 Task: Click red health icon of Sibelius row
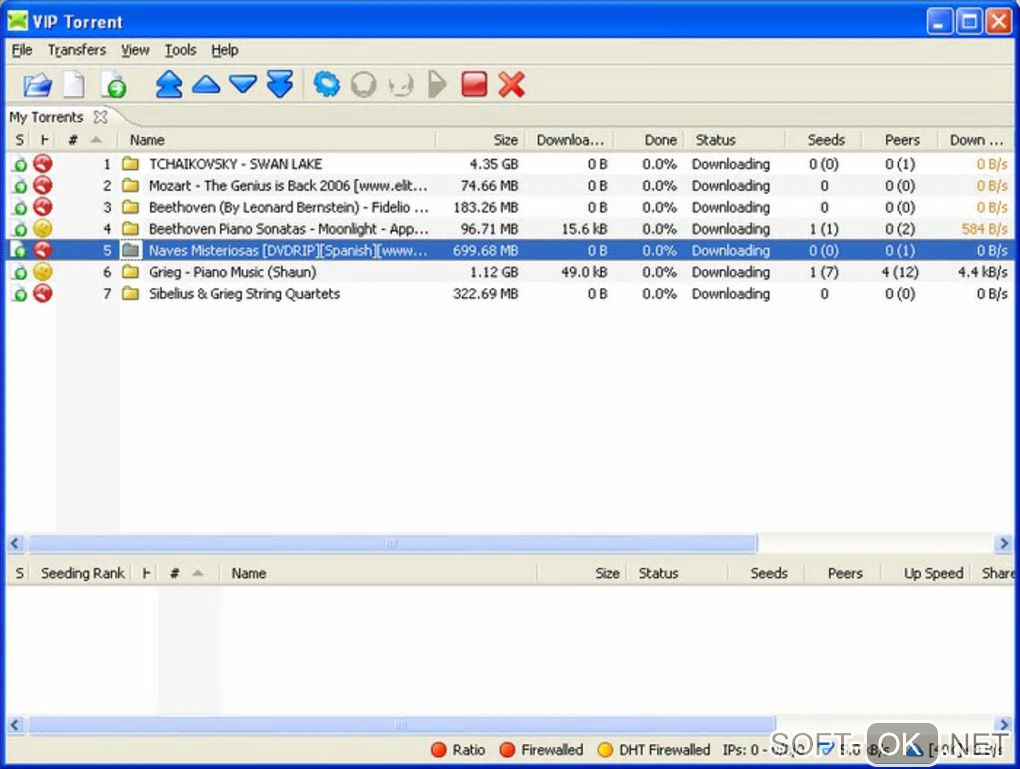tap(43, 293)
